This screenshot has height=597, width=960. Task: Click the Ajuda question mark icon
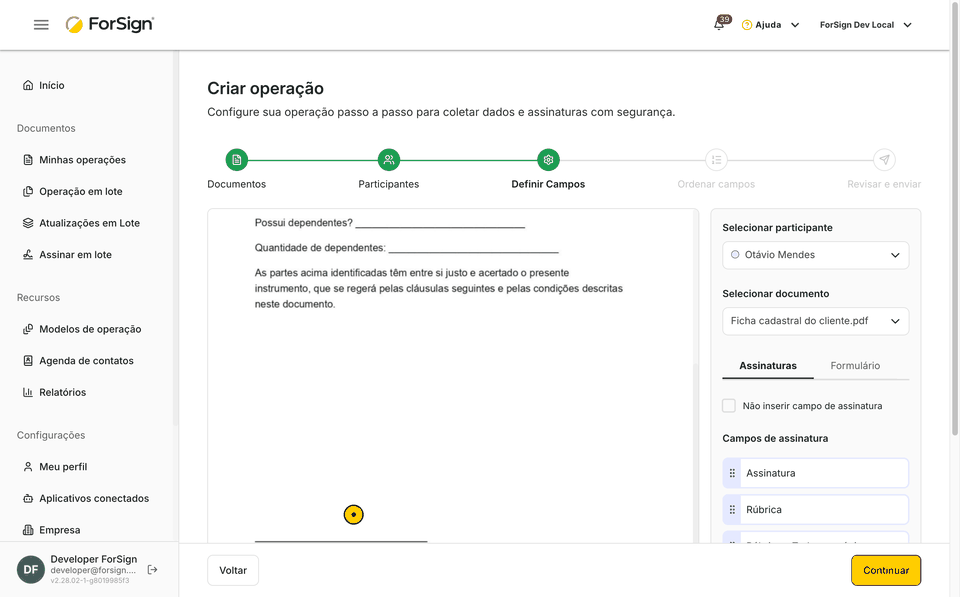pos(746,25)
